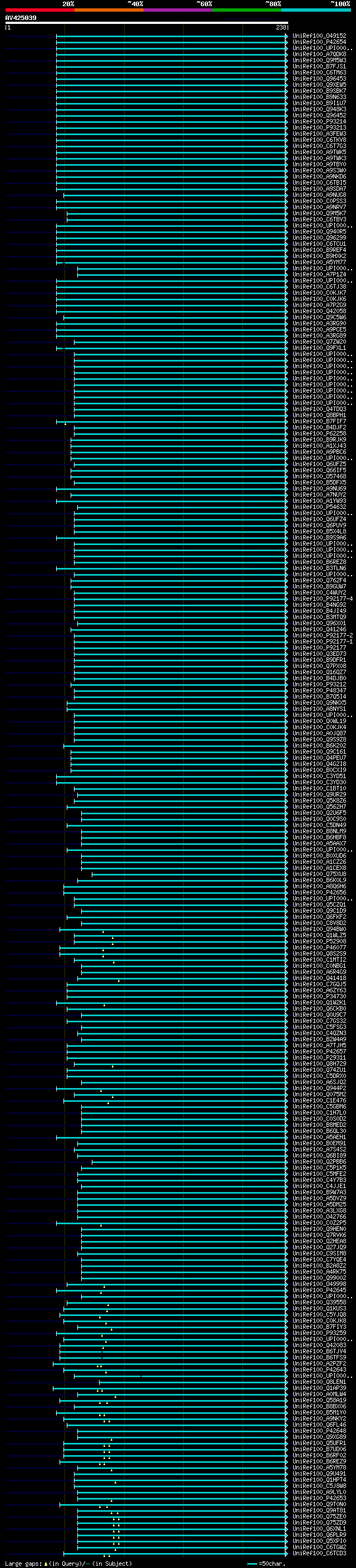
Task: Click the alignment bar for UniRef100_Q96453
Action: coord(172,79)
